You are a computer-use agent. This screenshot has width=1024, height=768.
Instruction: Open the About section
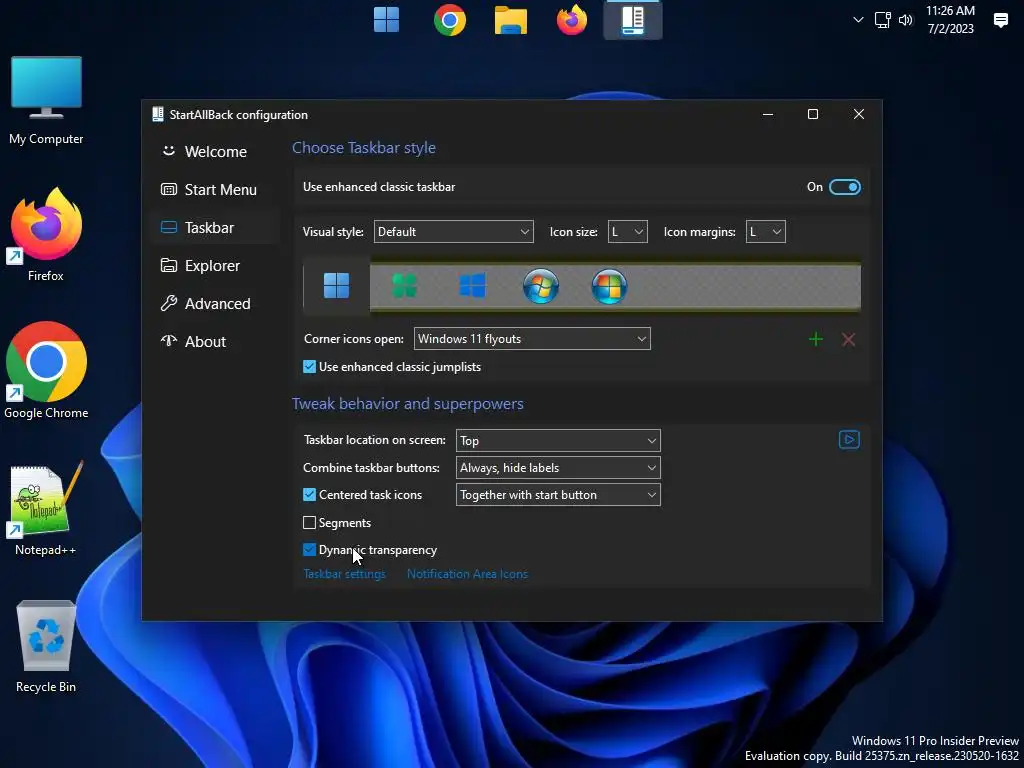pyautogui.click(x=216, y=342)
